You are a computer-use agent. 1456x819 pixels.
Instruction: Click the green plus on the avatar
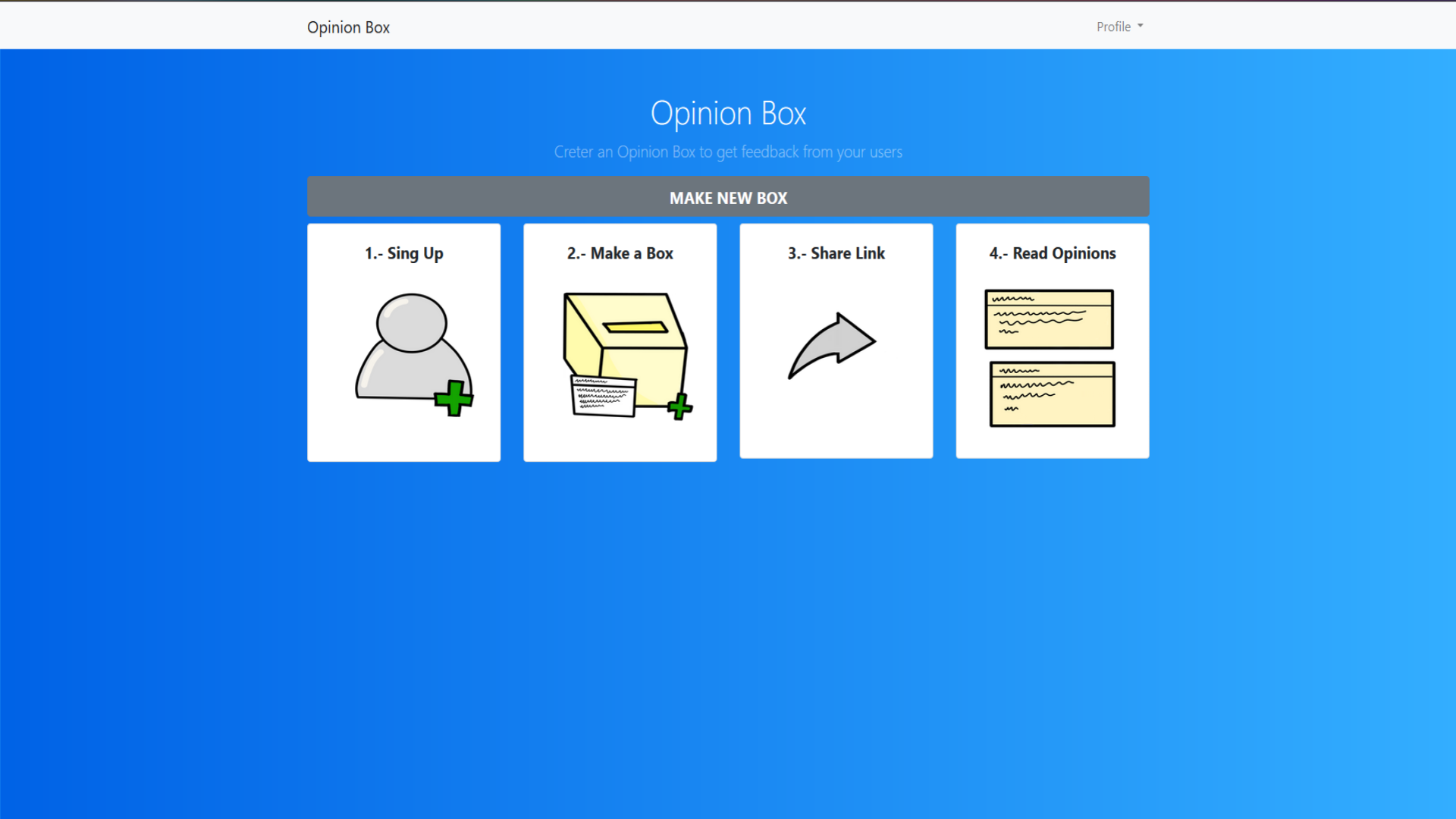453,398
